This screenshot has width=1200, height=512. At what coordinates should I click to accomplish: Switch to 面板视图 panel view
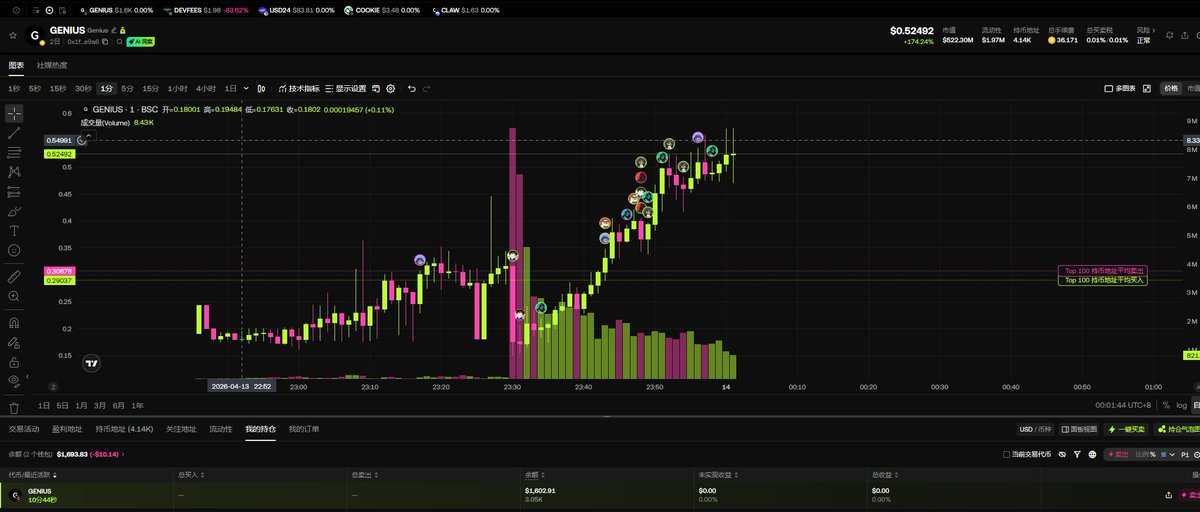click(x=1079, y=429)
